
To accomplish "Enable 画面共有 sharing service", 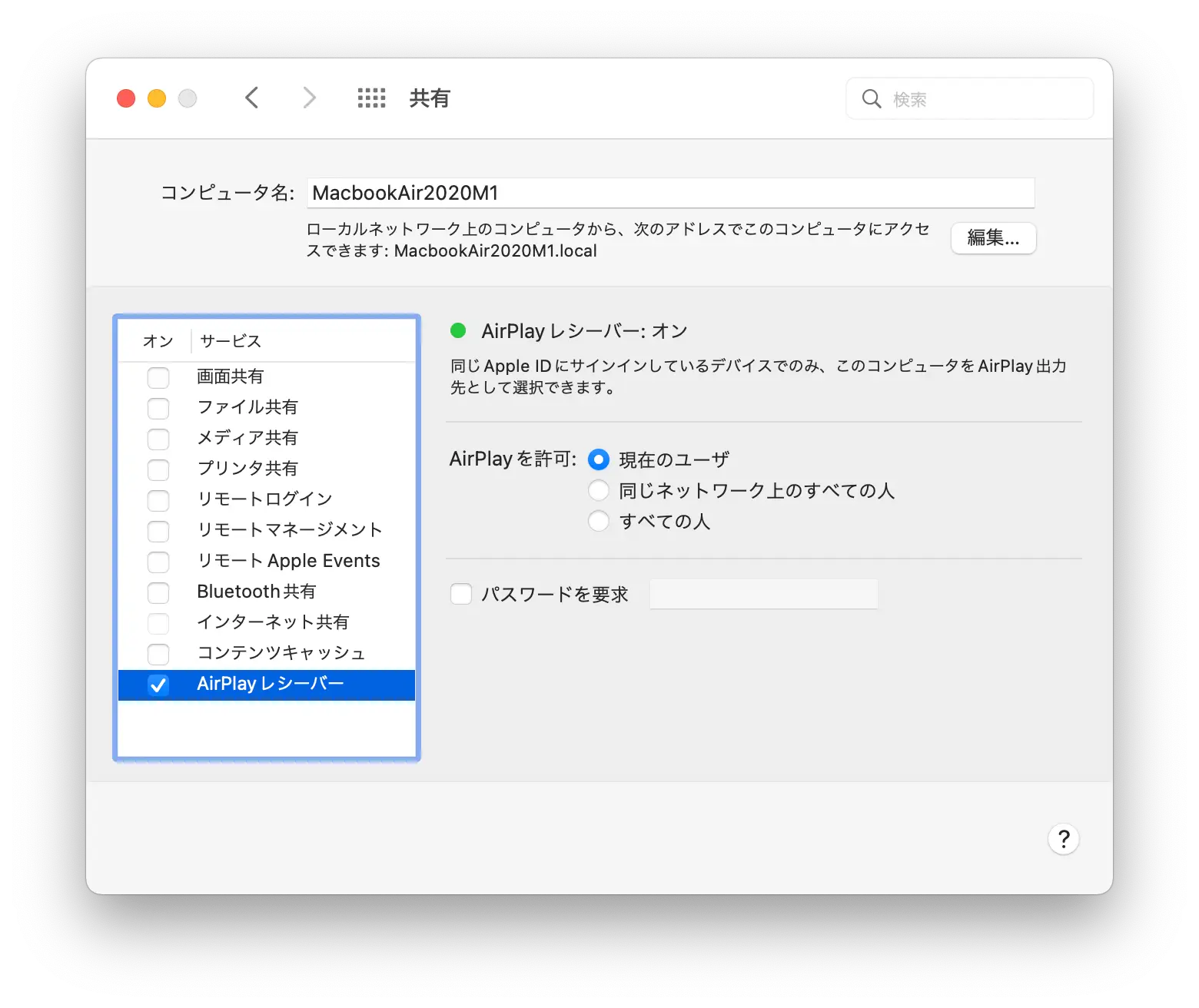I will [x=158, y=377].
